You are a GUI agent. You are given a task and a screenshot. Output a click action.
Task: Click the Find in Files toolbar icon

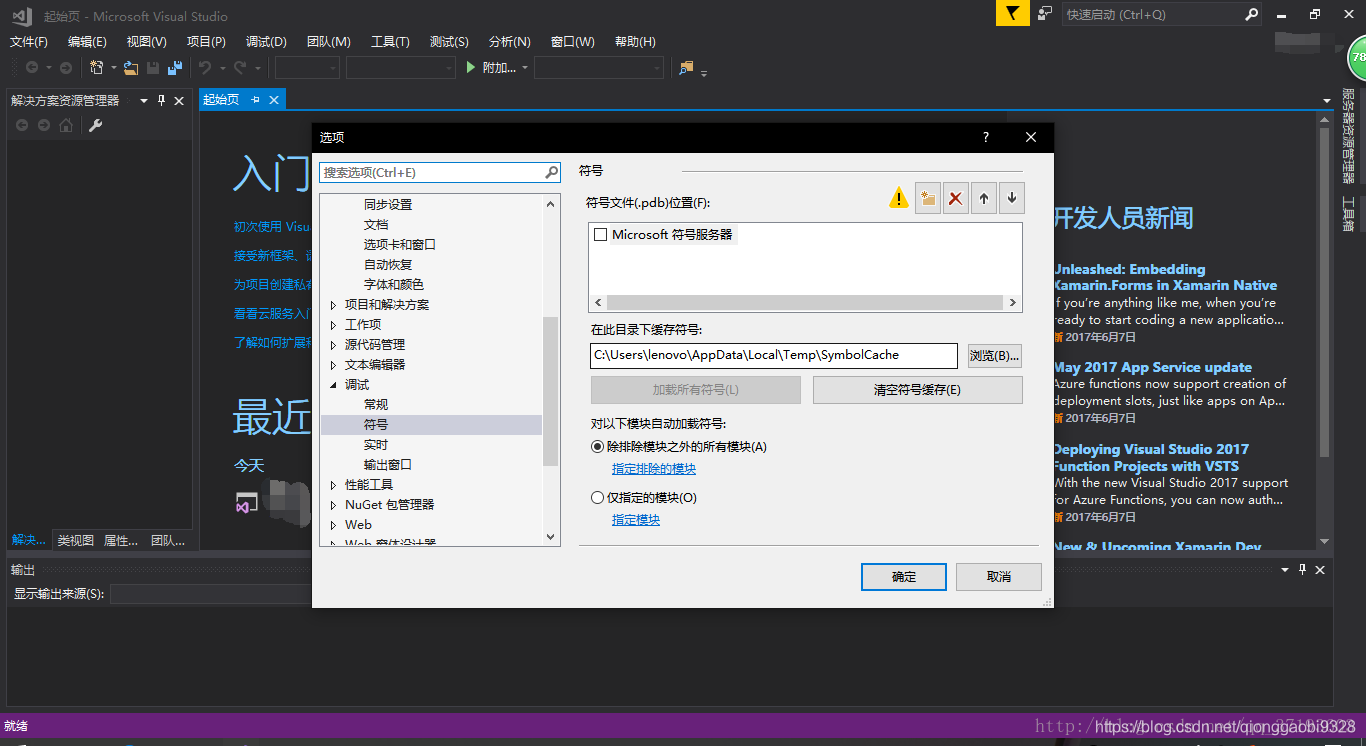[686, 68]
